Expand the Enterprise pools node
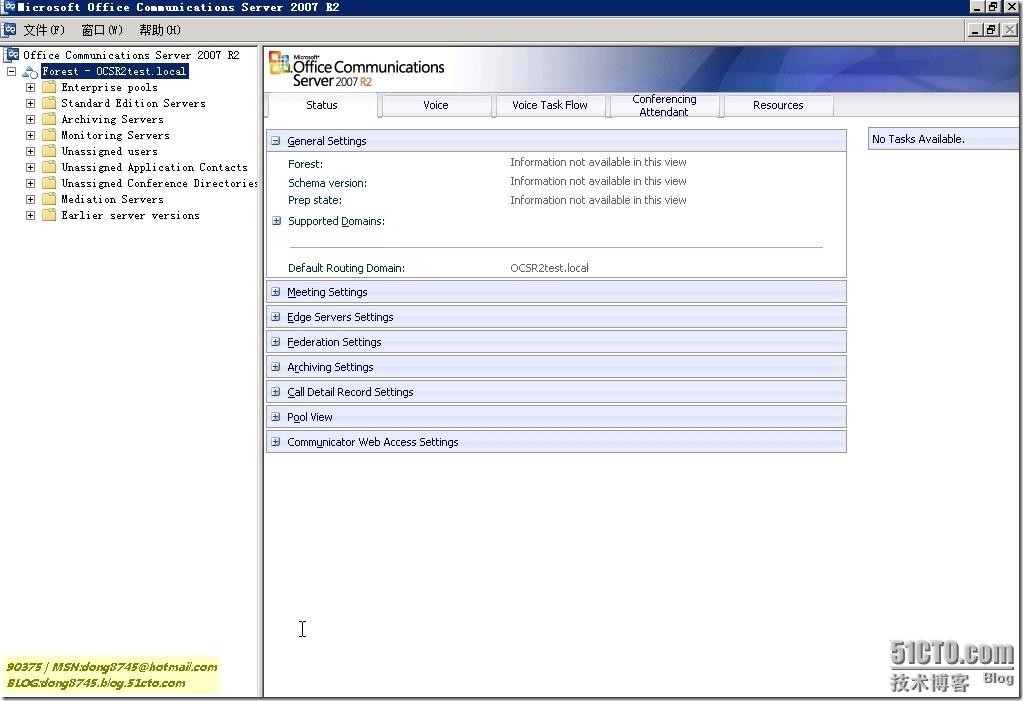 click(x=30, y=87)
